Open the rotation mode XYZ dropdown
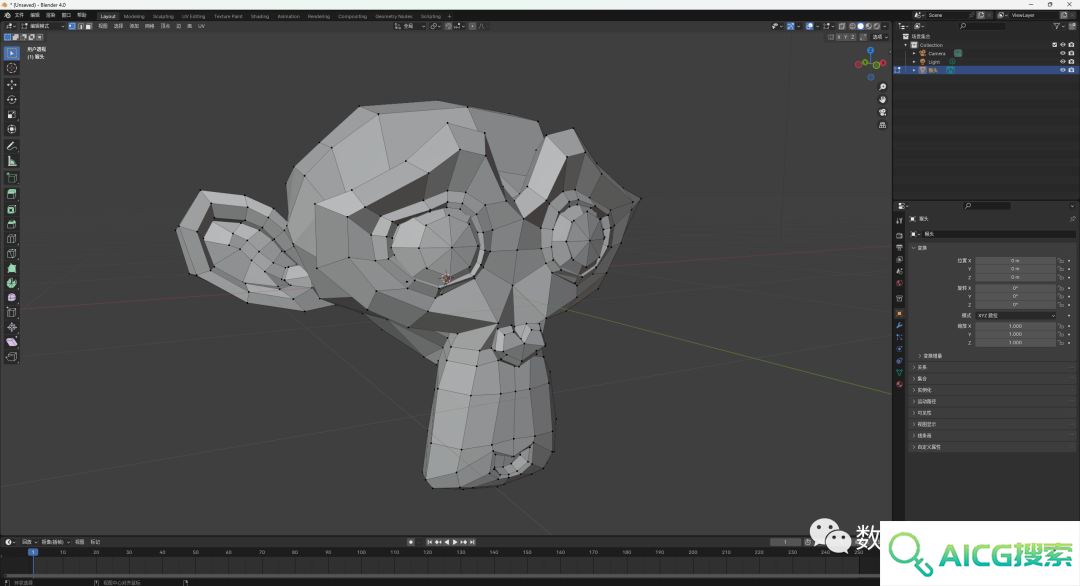This screenshot has width=1080, height=586. coord(1015,315)
